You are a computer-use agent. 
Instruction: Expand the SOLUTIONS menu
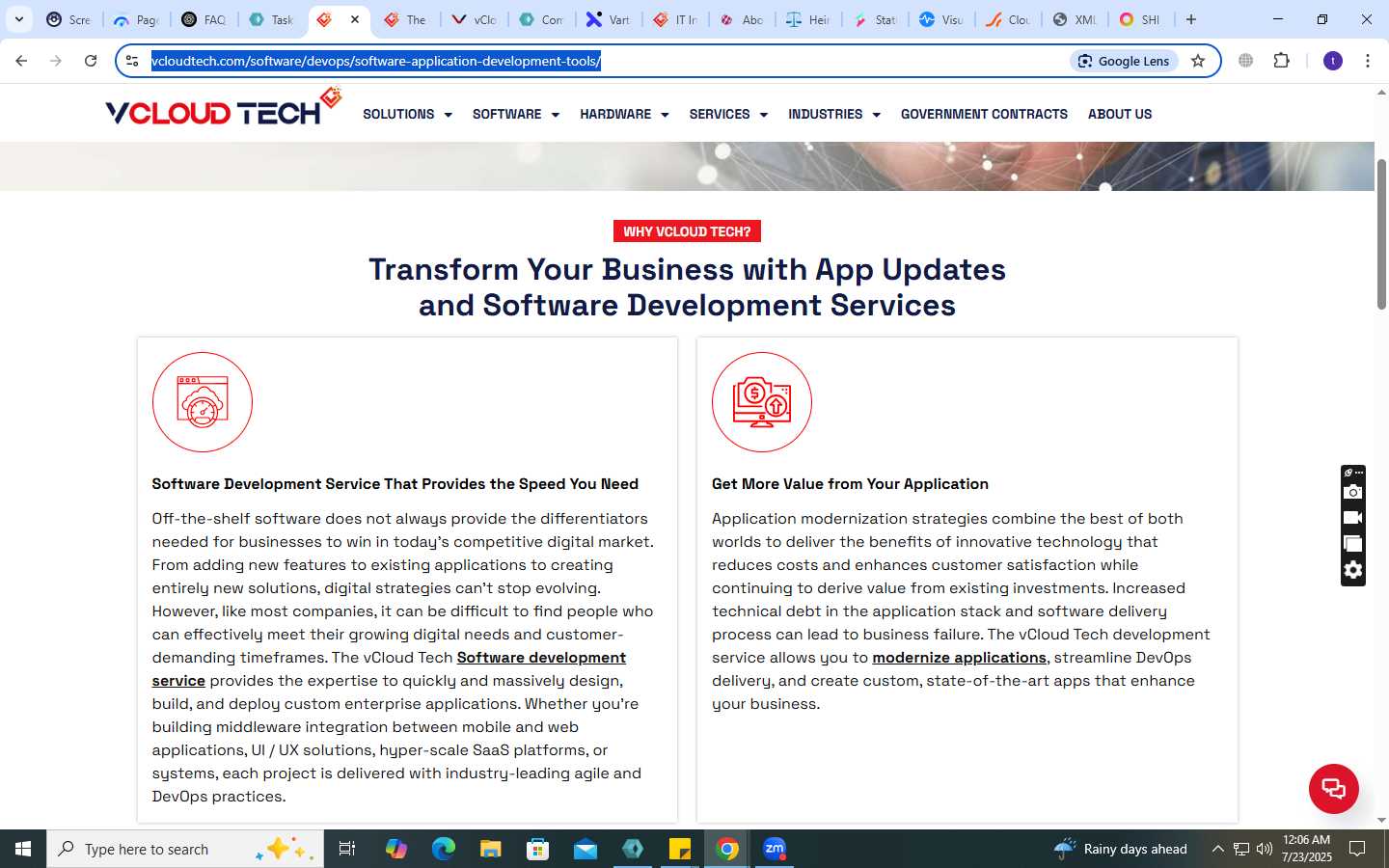tap(407, 114)
